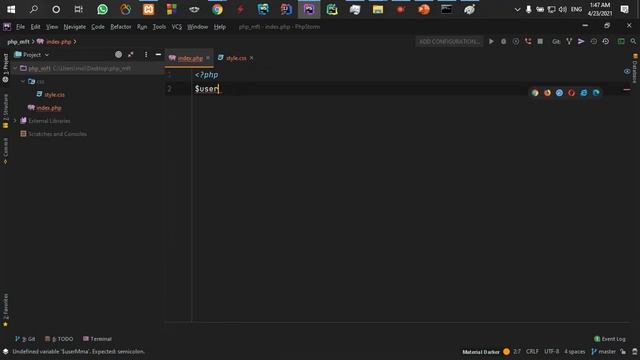Start listening for PHP debug connections

tap(528, 42)
